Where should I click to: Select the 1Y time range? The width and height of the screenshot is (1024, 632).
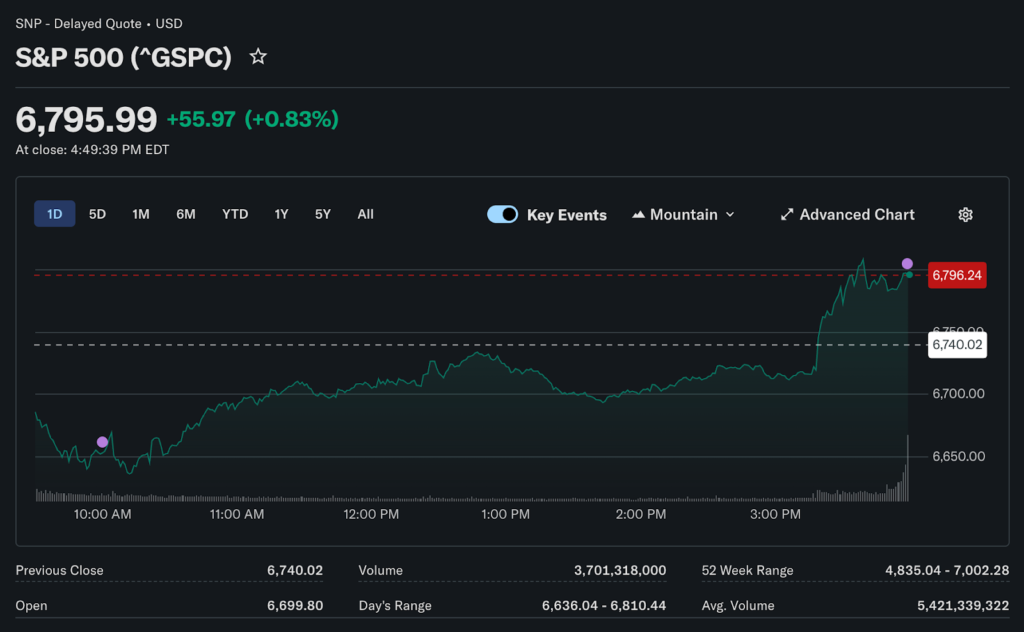point(282,214)
